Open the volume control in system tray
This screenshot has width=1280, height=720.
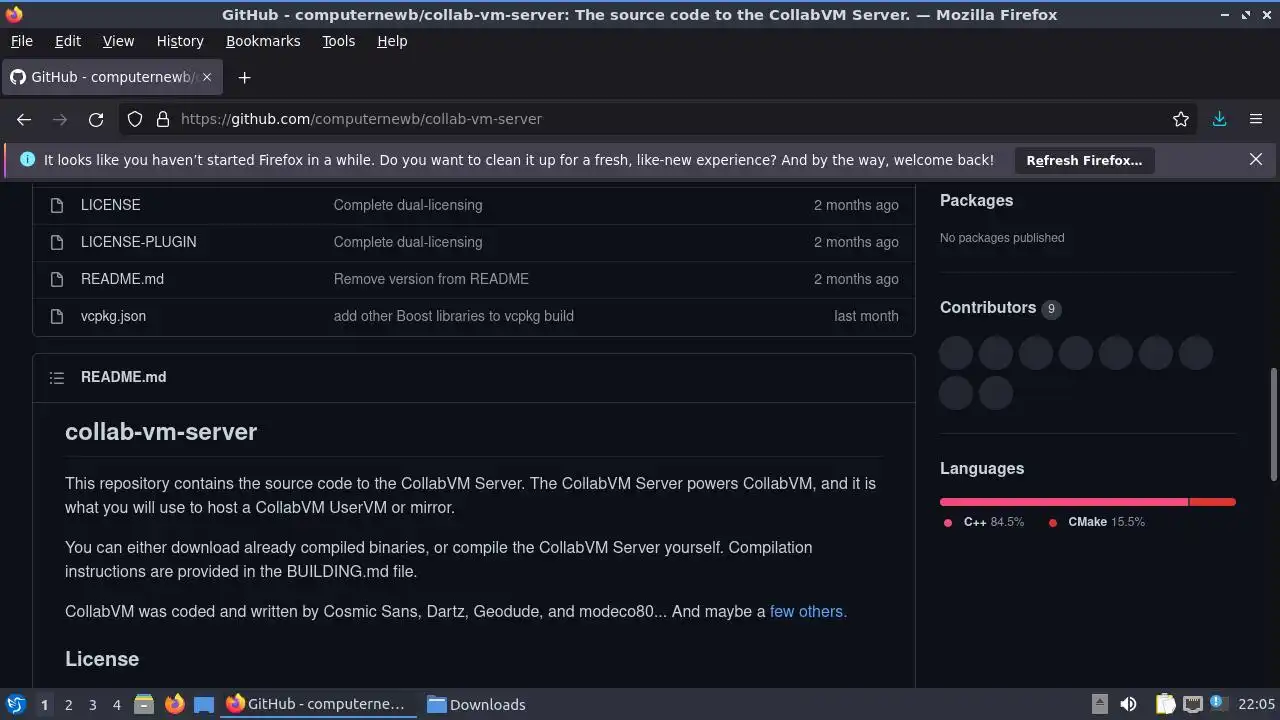pyautogui.click(x=1128, y=704)
